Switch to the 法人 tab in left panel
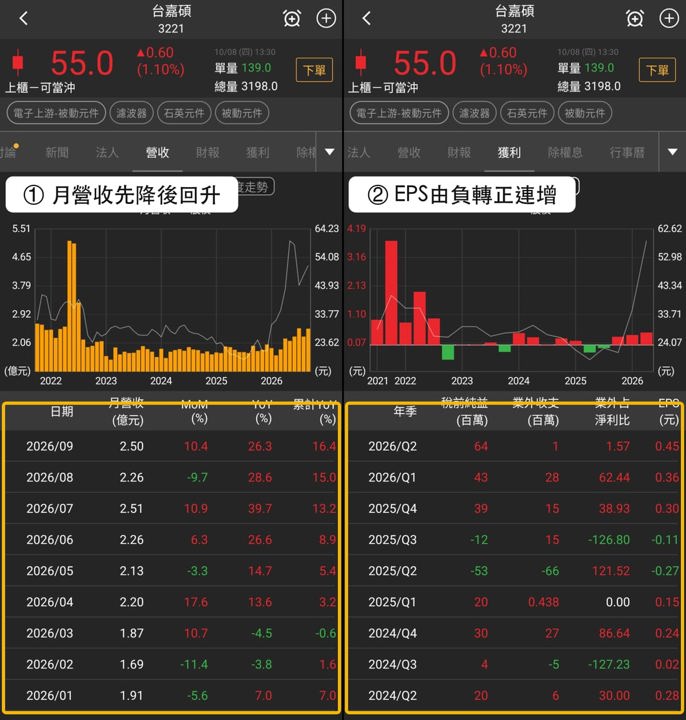 (x=107, y=152)
